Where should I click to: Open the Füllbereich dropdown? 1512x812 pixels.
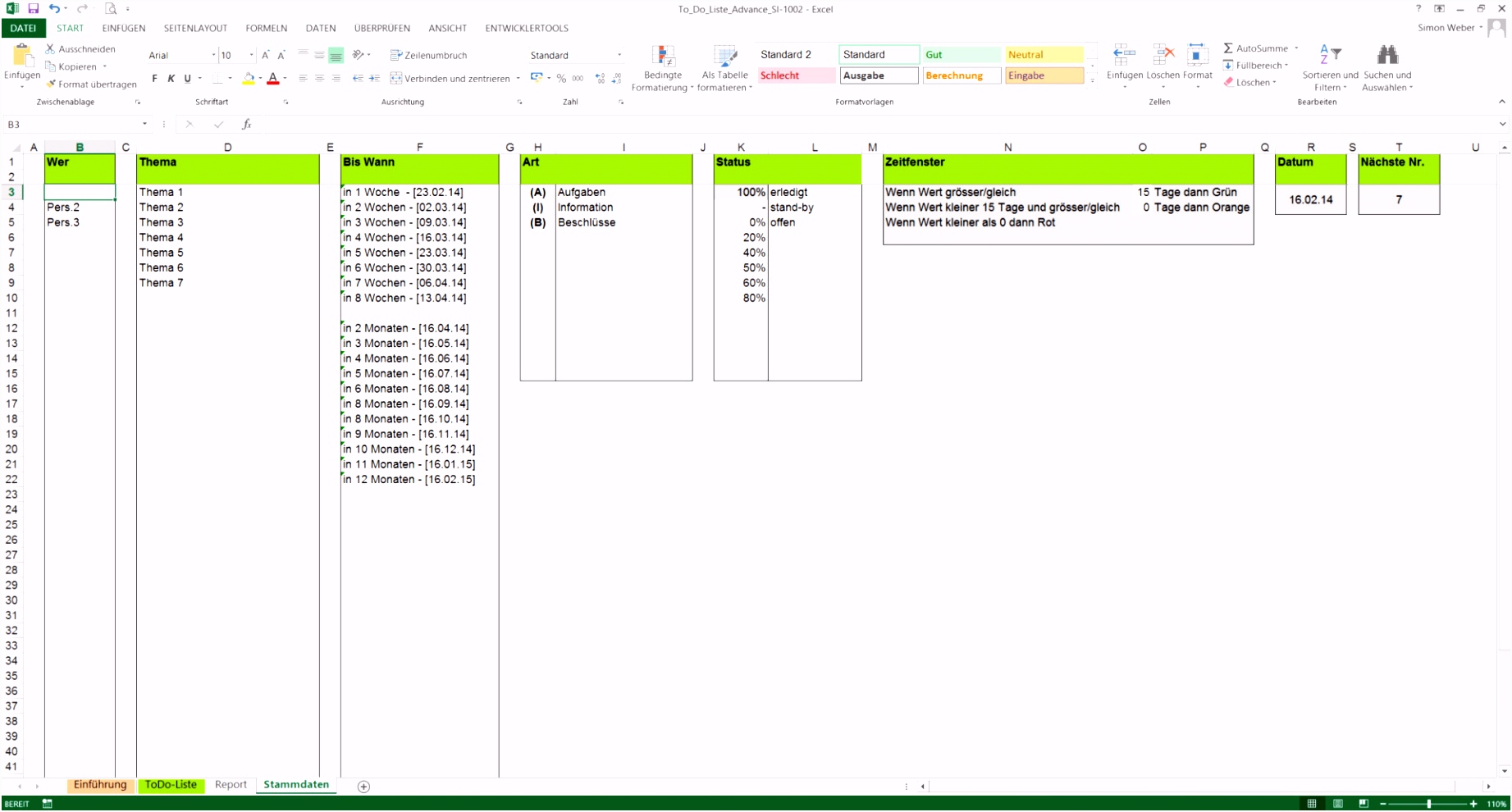(1256, 66)
